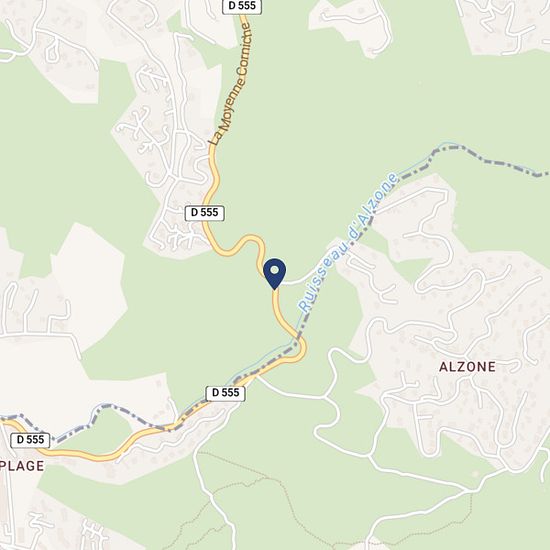
Task: Click the D 555 shield where stream meets the road
Action: click(225, 393)
